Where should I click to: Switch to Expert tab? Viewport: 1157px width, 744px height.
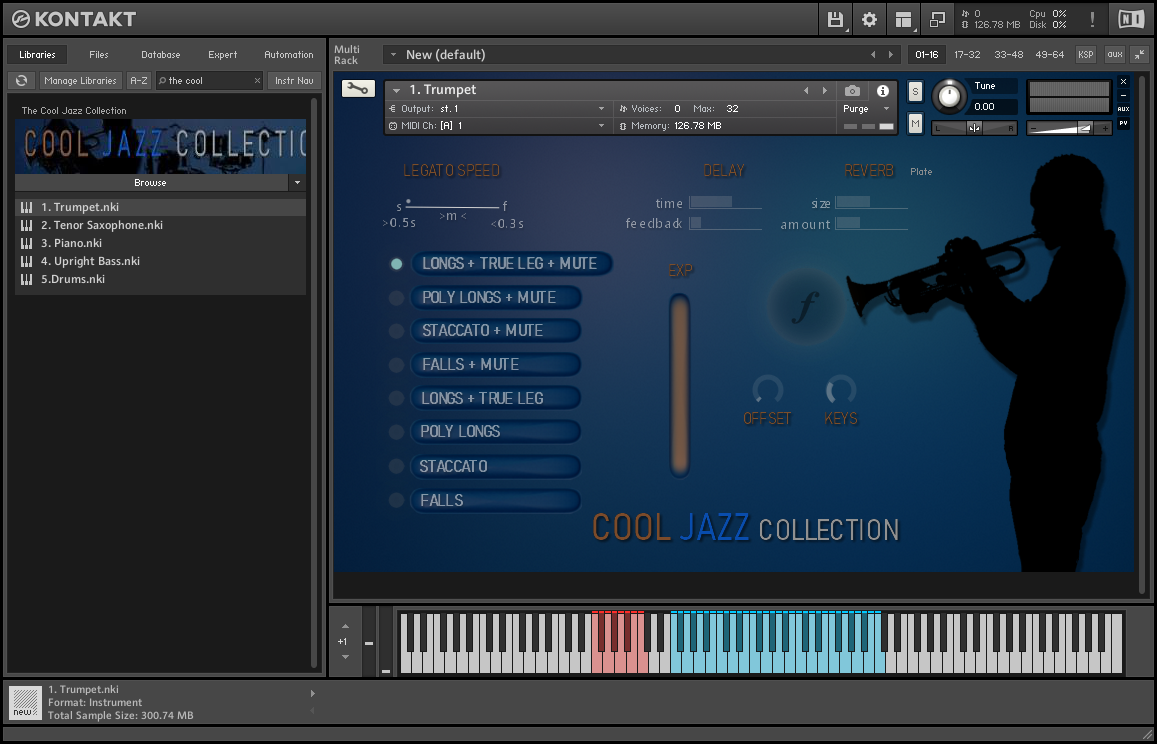(x=223, y=55)
